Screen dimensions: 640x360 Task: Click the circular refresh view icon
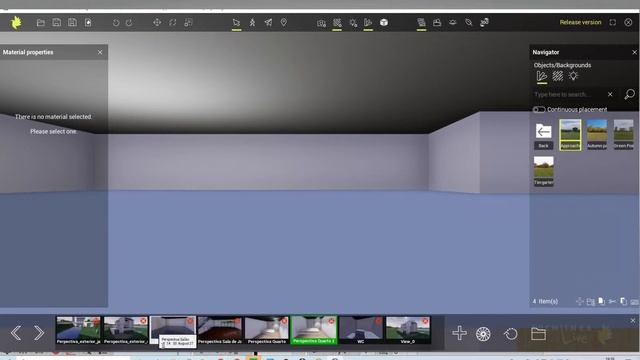click(510, 334)
